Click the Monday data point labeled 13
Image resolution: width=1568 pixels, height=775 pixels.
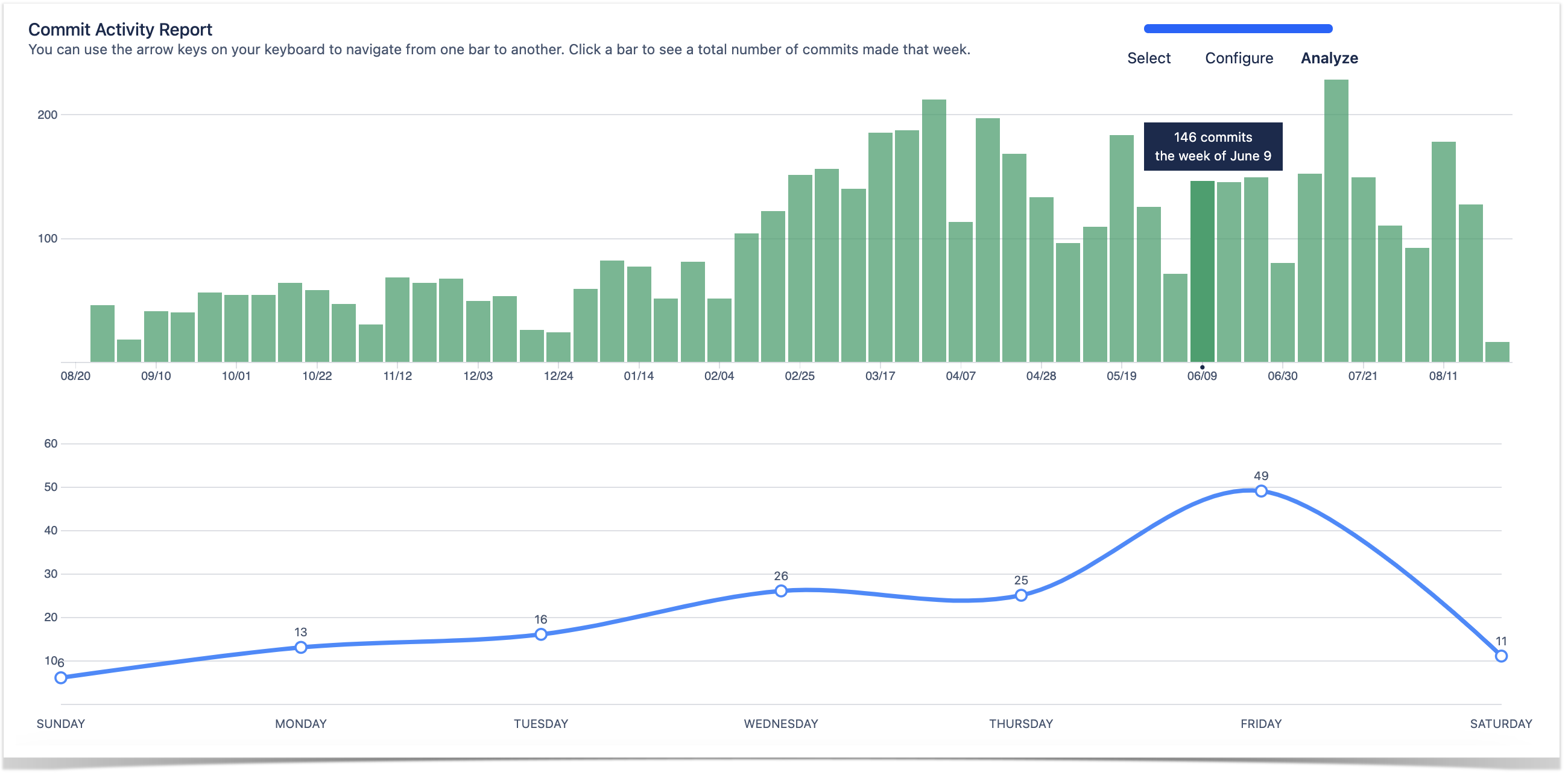tap(301, 647)
